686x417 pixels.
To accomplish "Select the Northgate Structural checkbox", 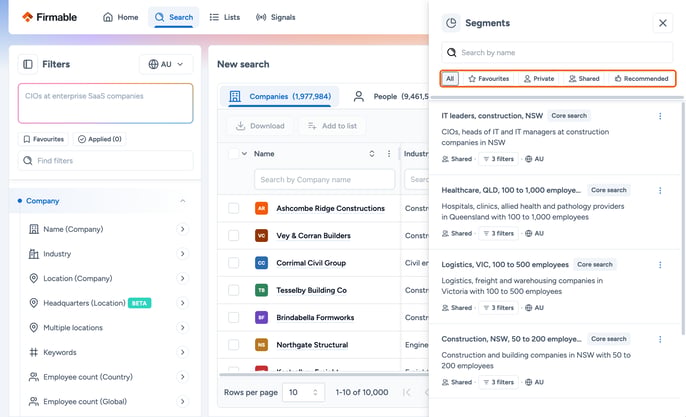I will (x=234, y=345).
